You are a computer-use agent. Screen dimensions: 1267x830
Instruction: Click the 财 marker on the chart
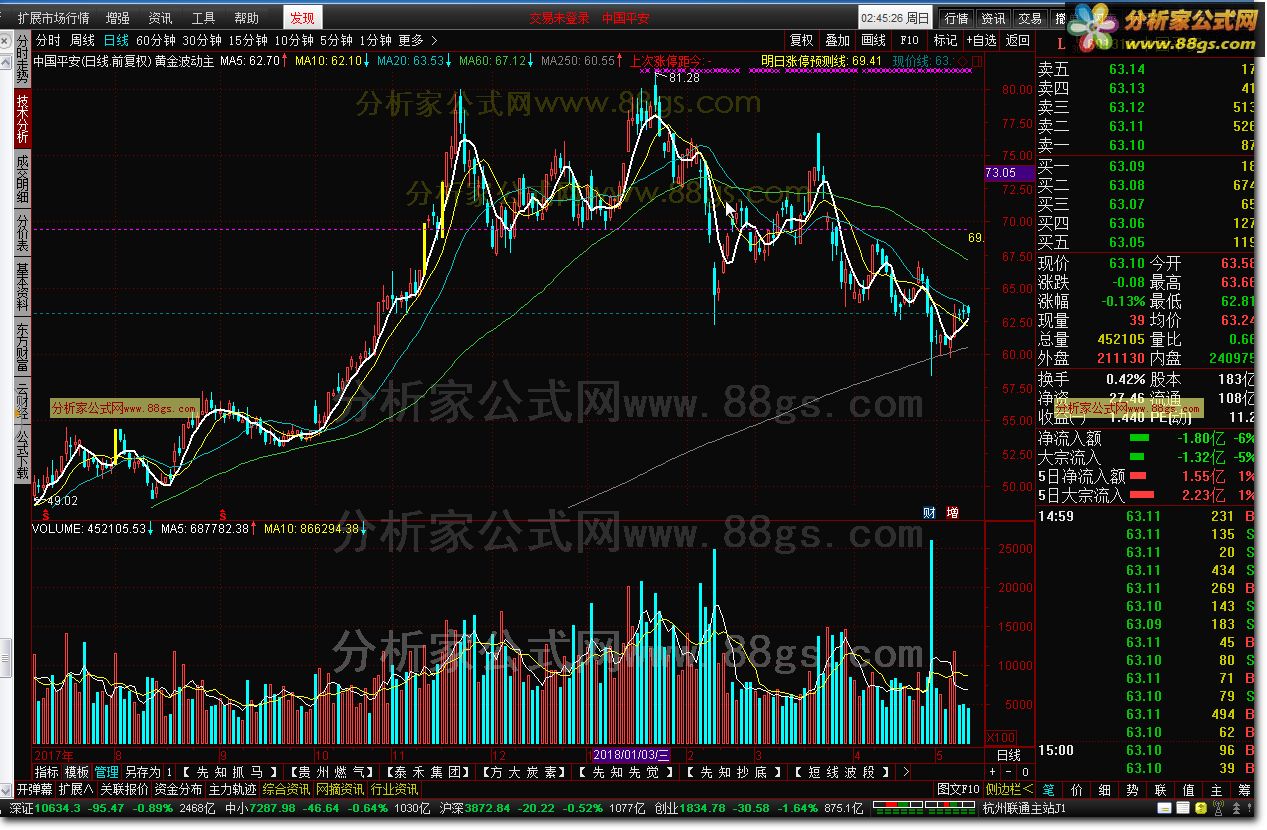[929, 513]
